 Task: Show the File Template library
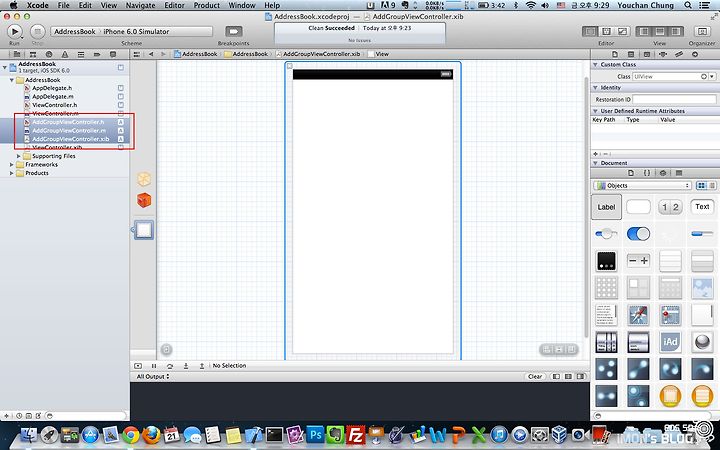pos(631,173)
